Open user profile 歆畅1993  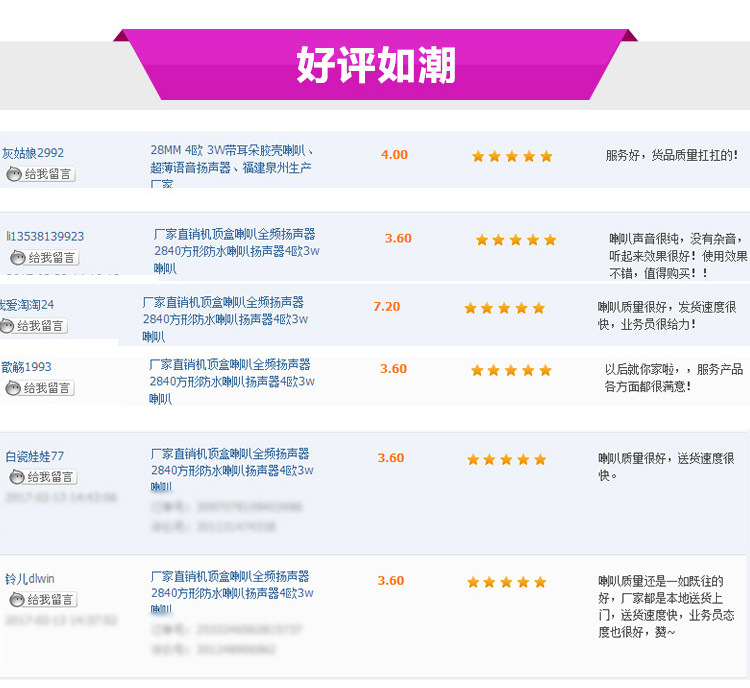(26, 367)
